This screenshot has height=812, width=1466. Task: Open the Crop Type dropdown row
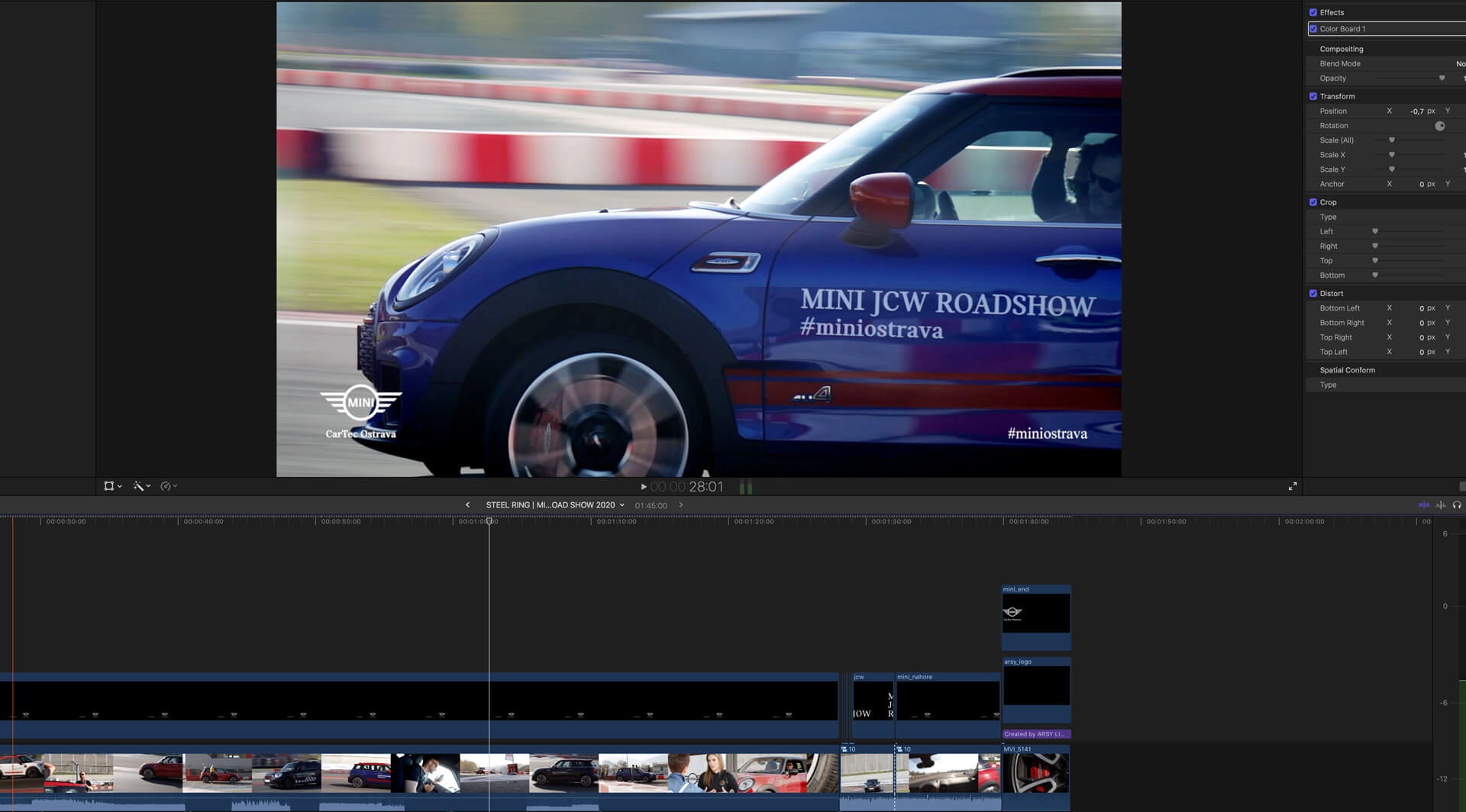coord(1387,217)
